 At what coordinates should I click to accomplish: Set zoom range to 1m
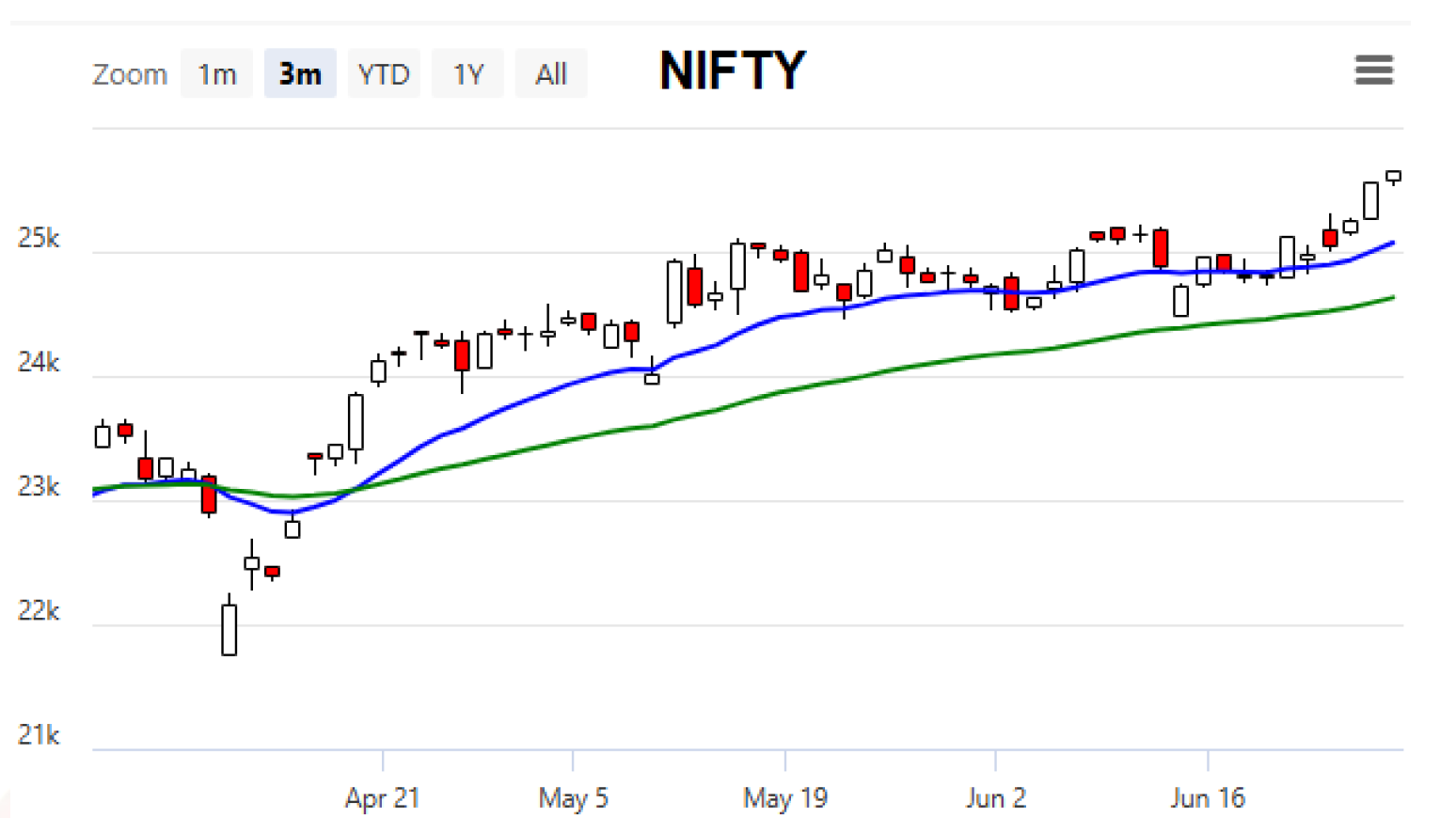[x=216, y=73]
